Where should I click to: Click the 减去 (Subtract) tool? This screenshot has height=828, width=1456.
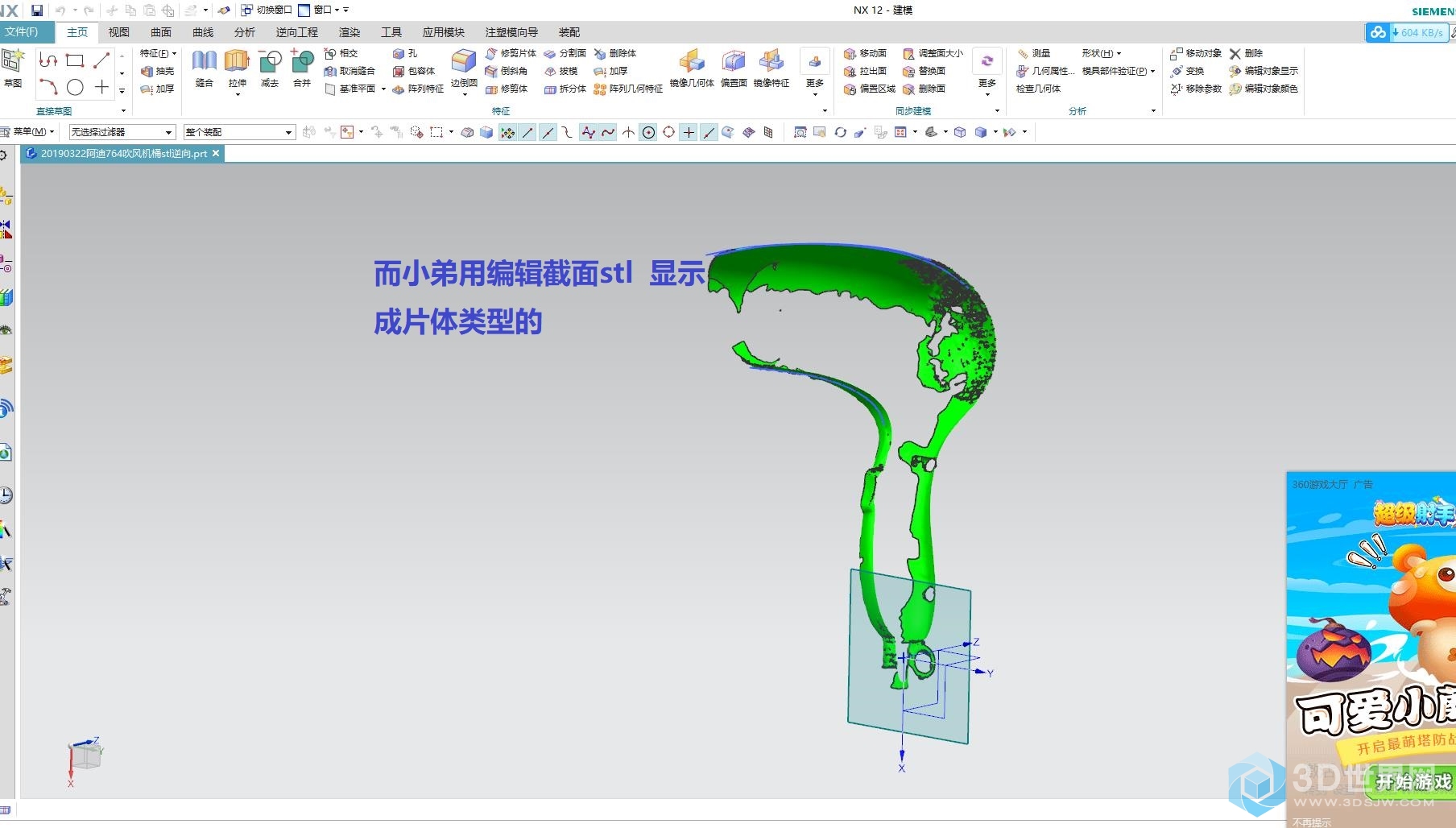pos(270,68)
